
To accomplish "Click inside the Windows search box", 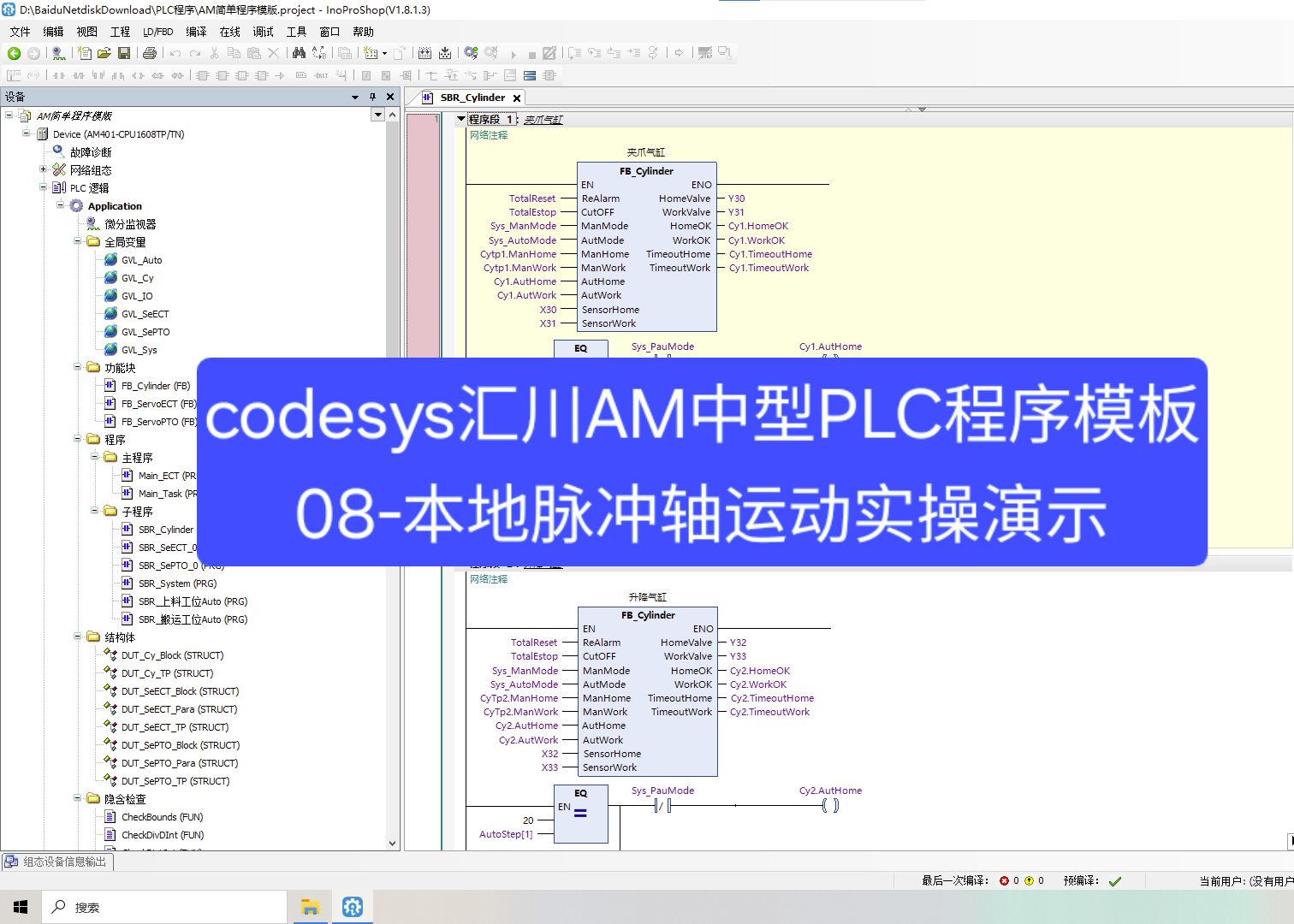I will pos(163,906).
